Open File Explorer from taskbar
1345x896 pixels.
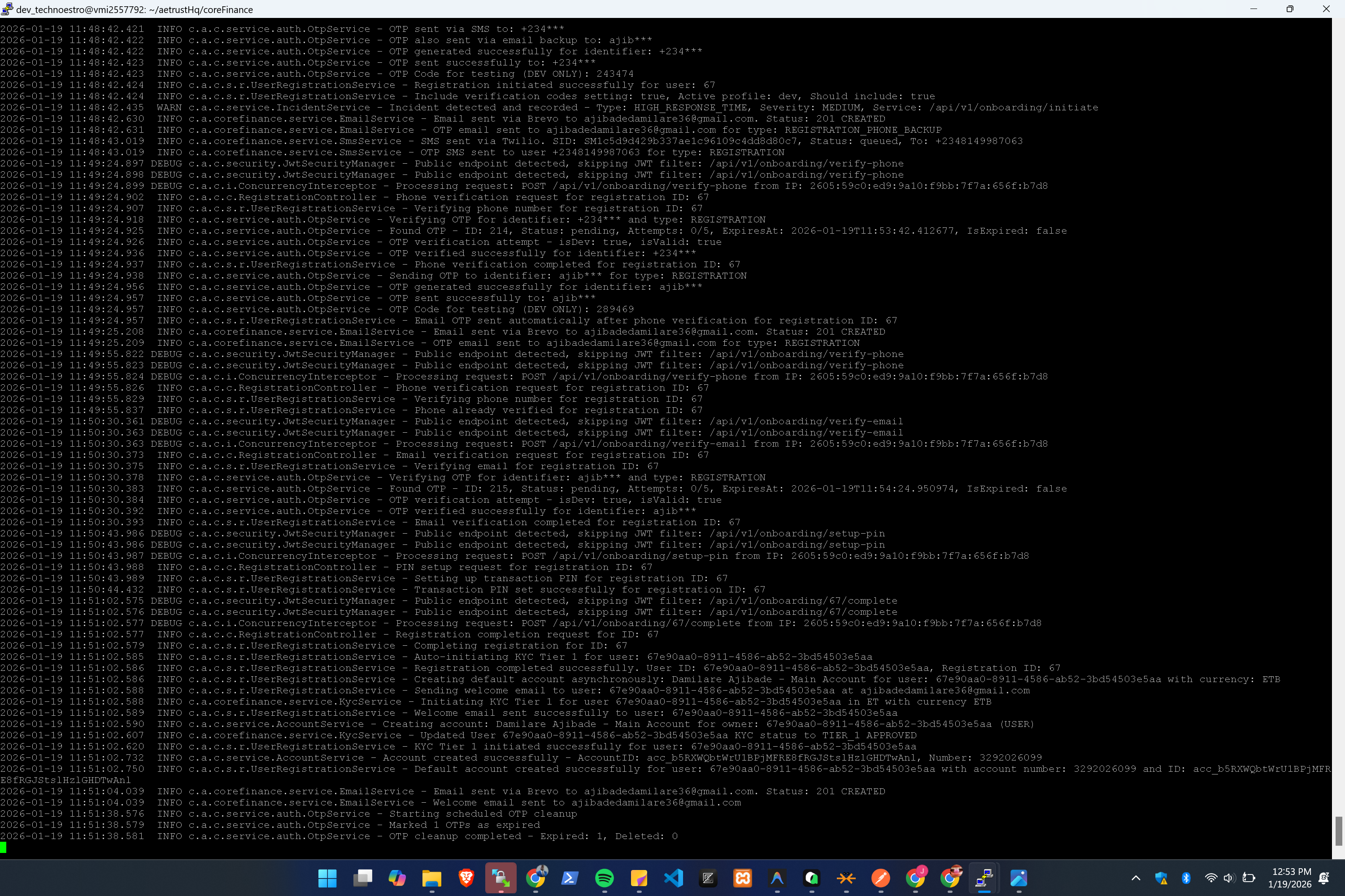point(431,878)
